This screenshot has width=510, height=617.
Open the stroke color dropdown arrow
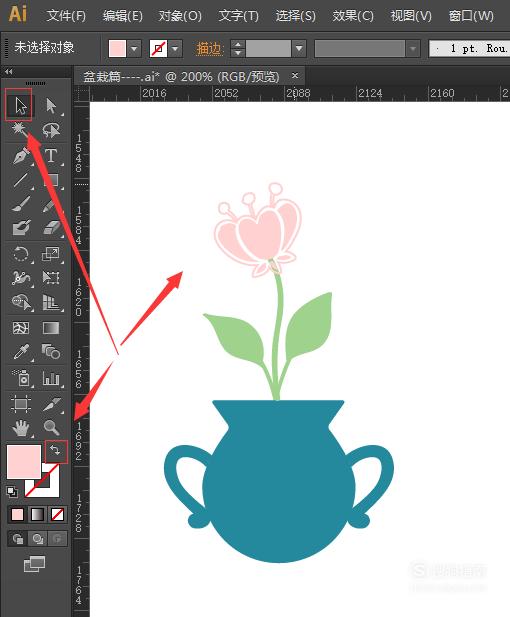175,49
